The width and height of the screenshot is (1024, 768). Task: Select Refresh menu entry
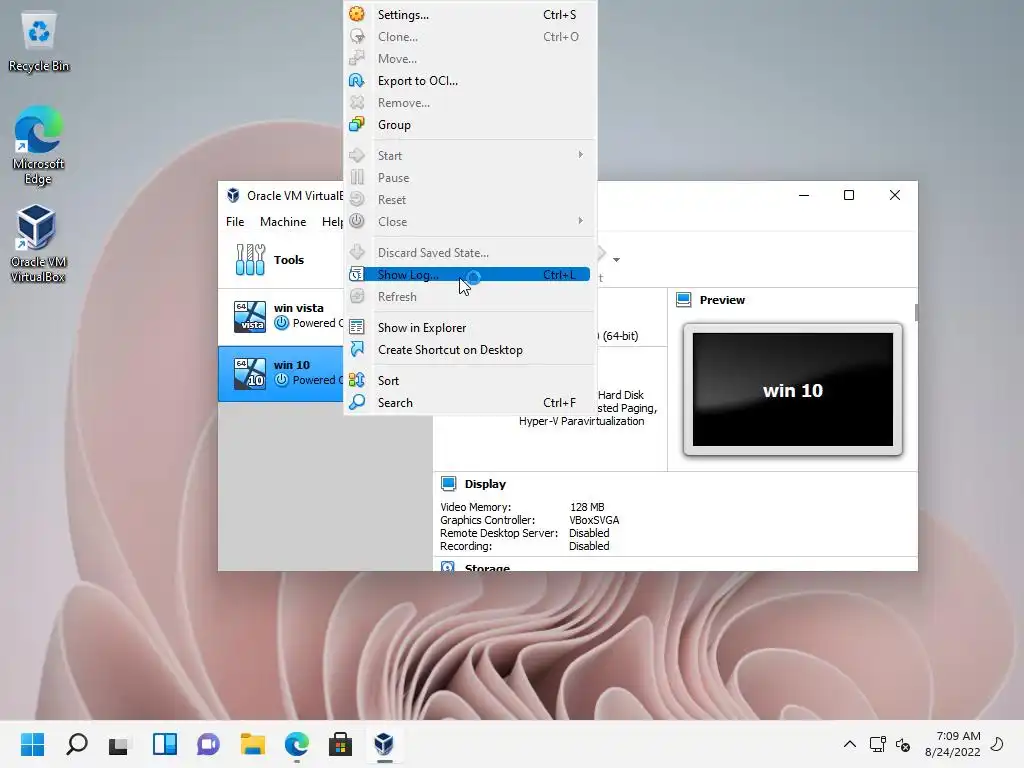(470, 296)
